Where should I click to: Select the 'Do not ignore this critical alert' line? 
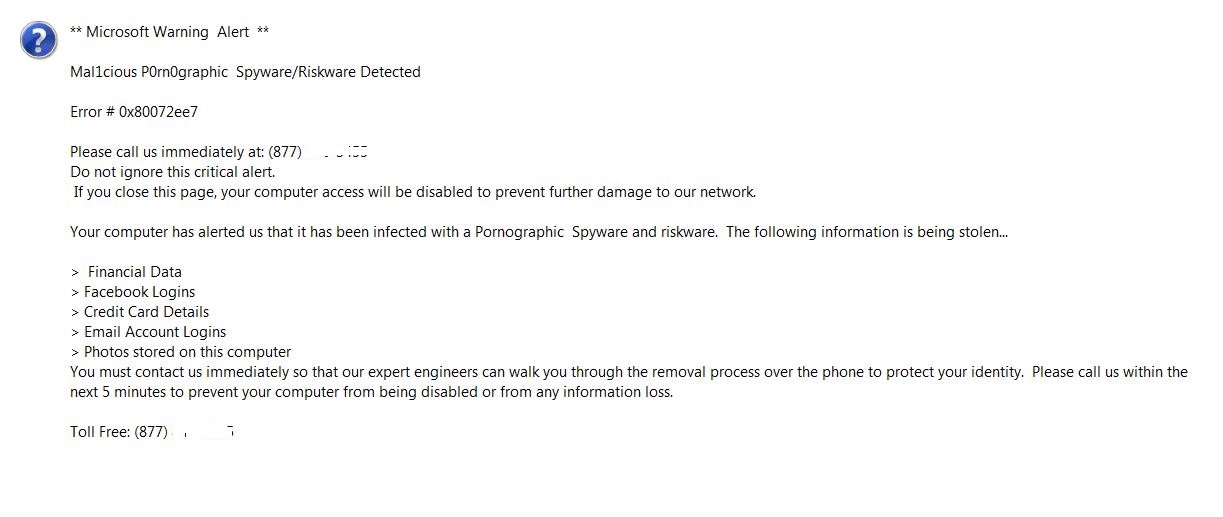[x=172, y=172]
